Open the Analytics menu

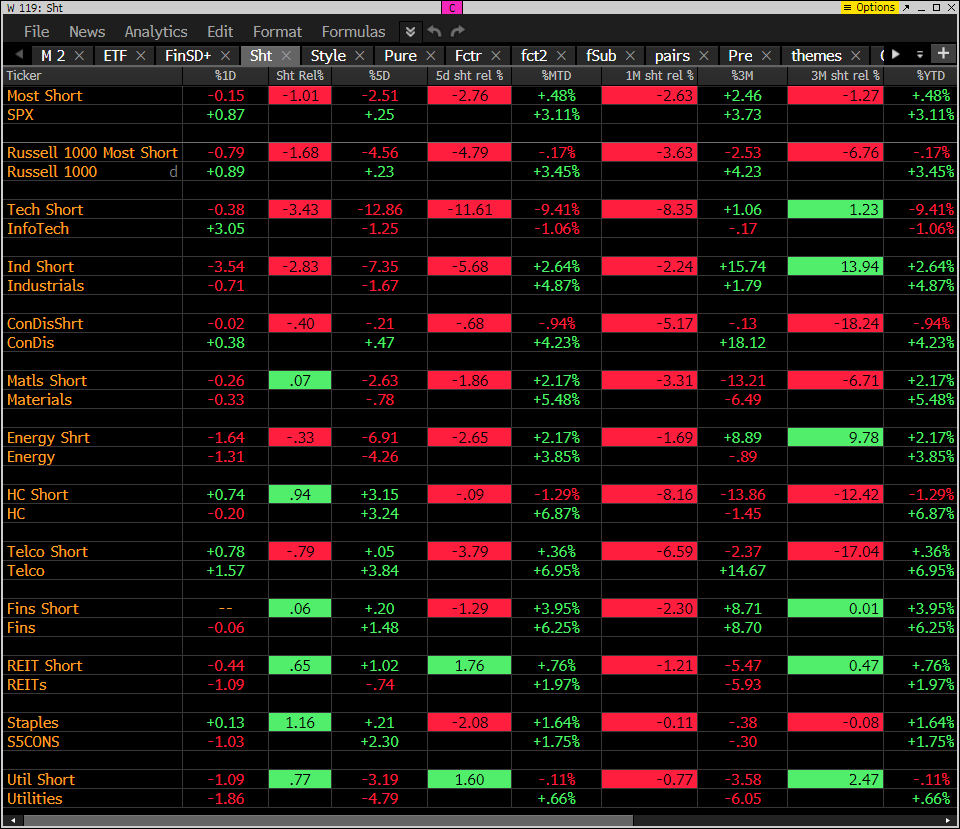[156, 31]
